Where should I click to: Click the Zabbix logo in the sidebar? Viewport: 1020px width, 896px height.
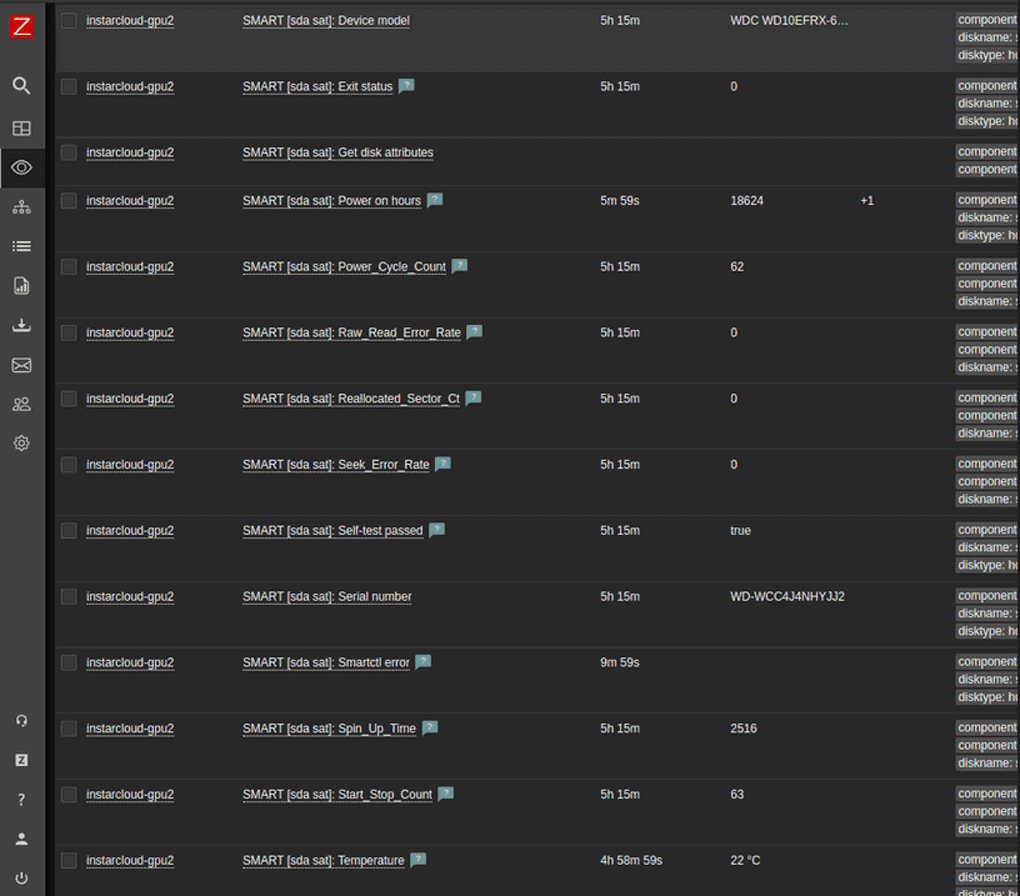21,28
